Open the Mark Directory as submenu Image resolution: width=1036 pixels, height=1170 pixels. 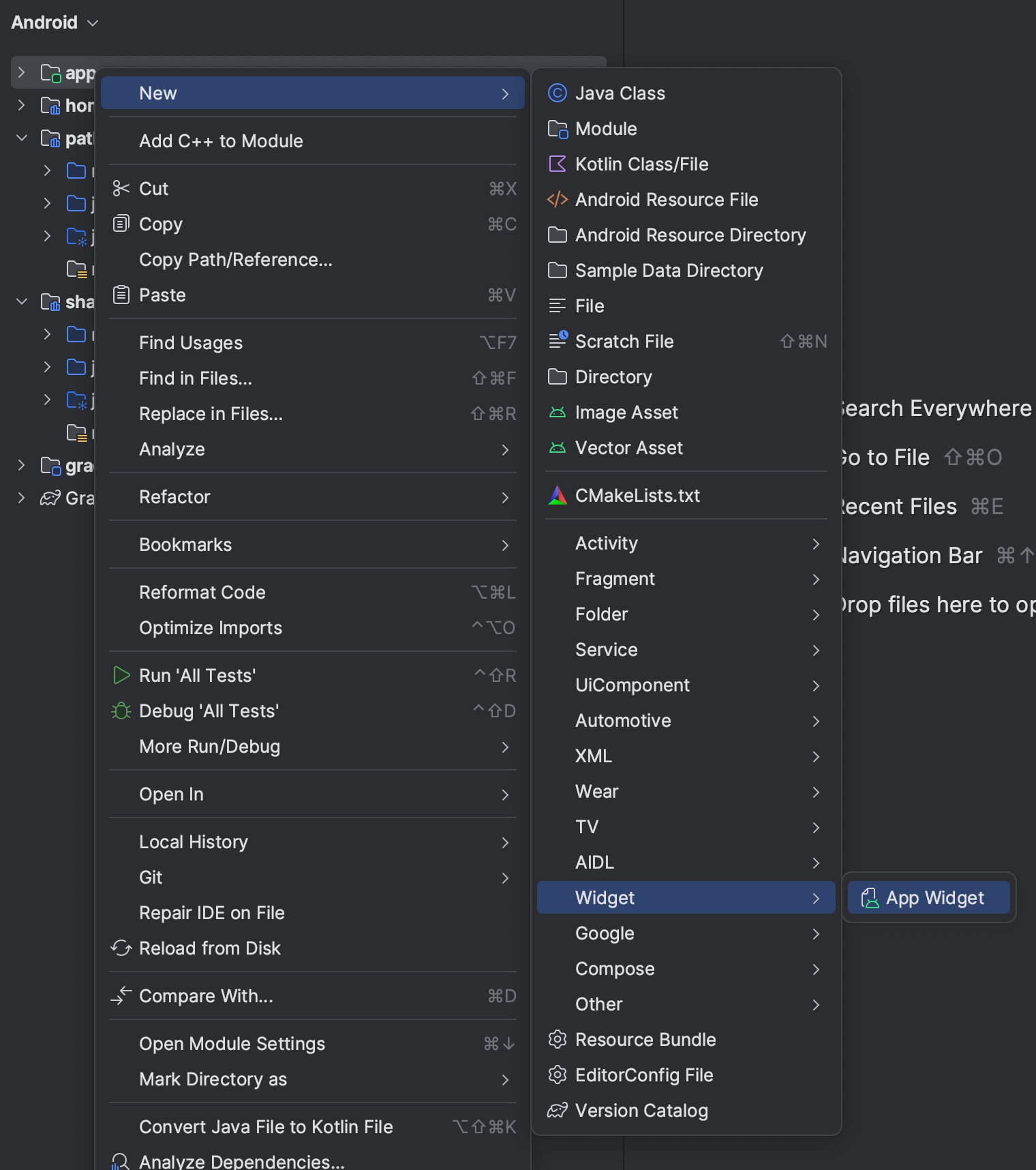click(313, 1079)
